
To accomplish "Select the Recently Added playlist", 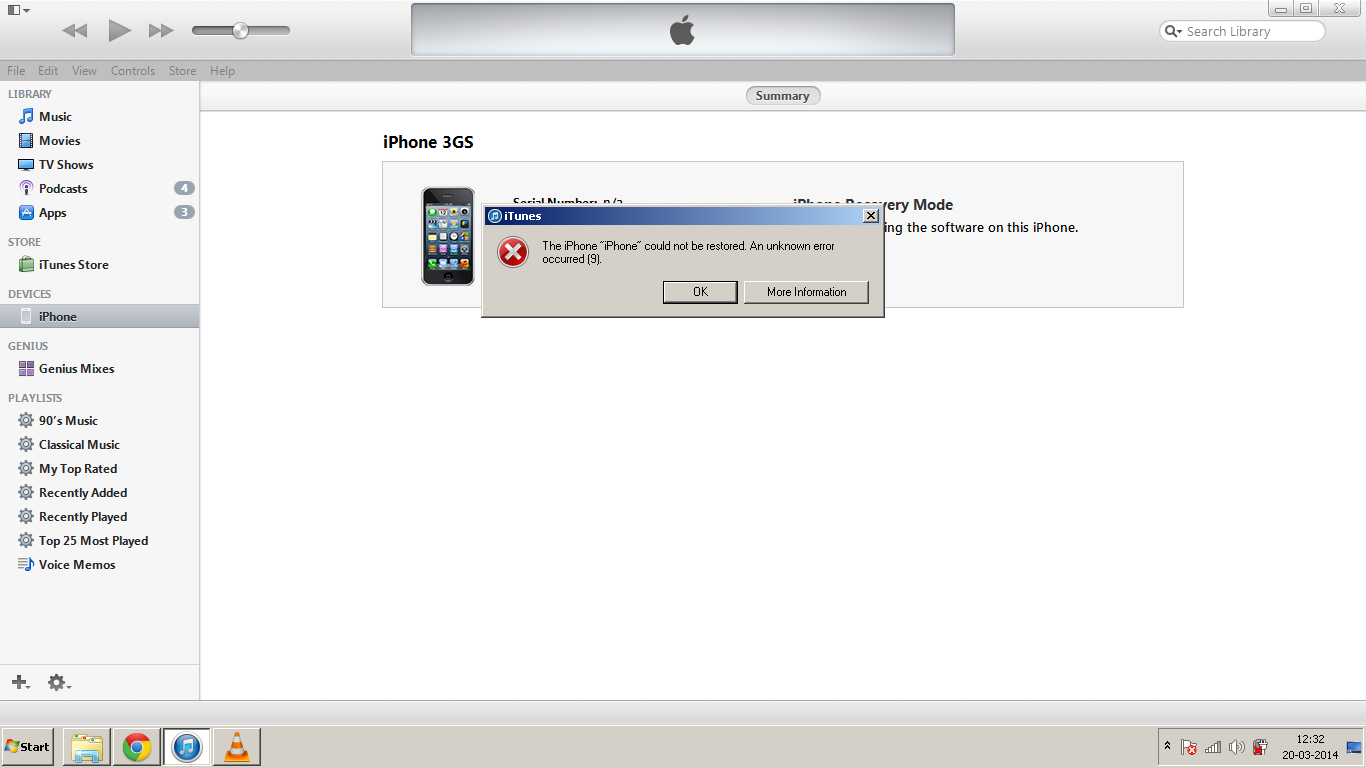I will pyautogui.click(x=100, y=493).
